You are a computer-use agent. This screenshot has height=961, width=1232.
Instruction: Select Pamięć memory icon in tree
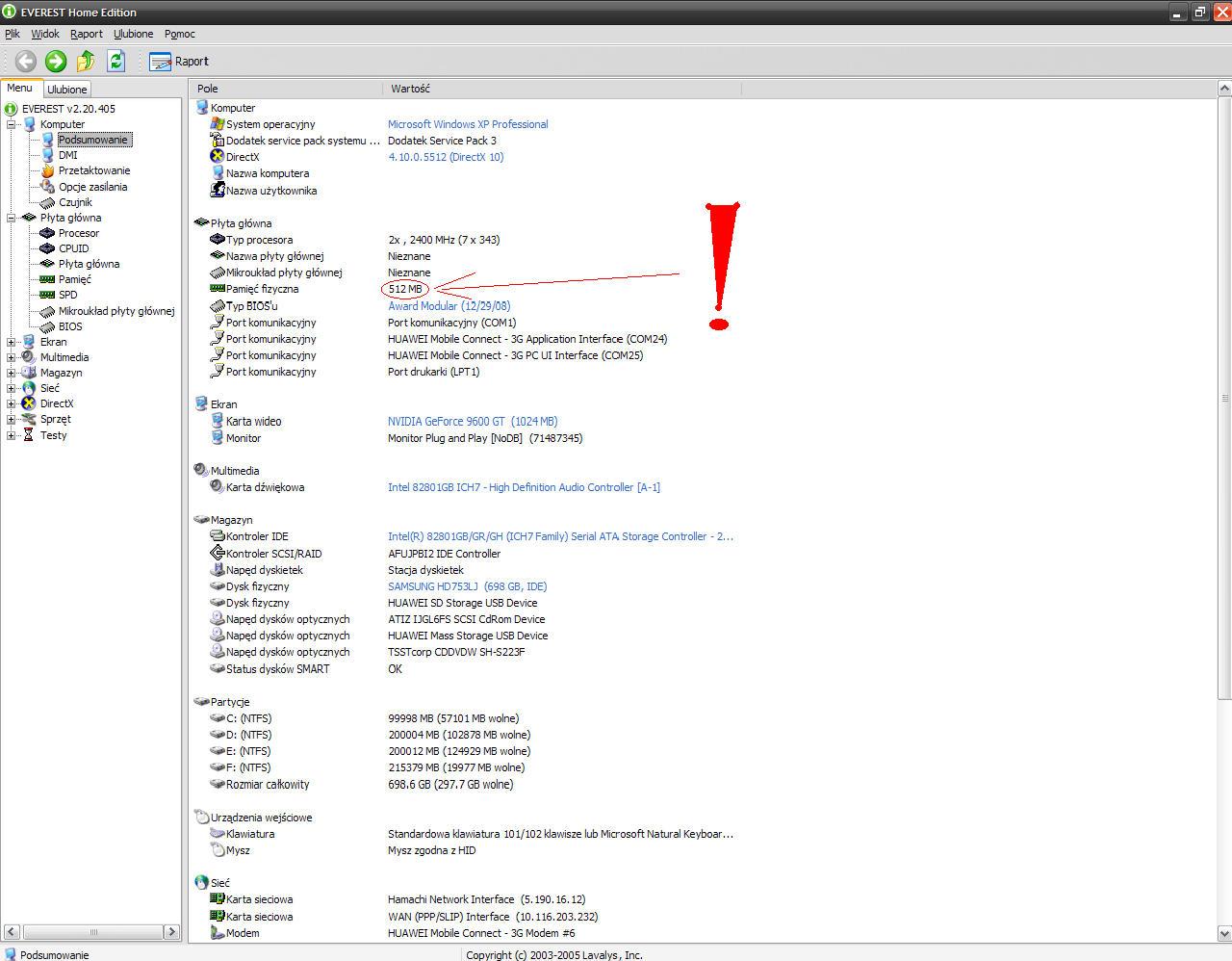(47, 279)
